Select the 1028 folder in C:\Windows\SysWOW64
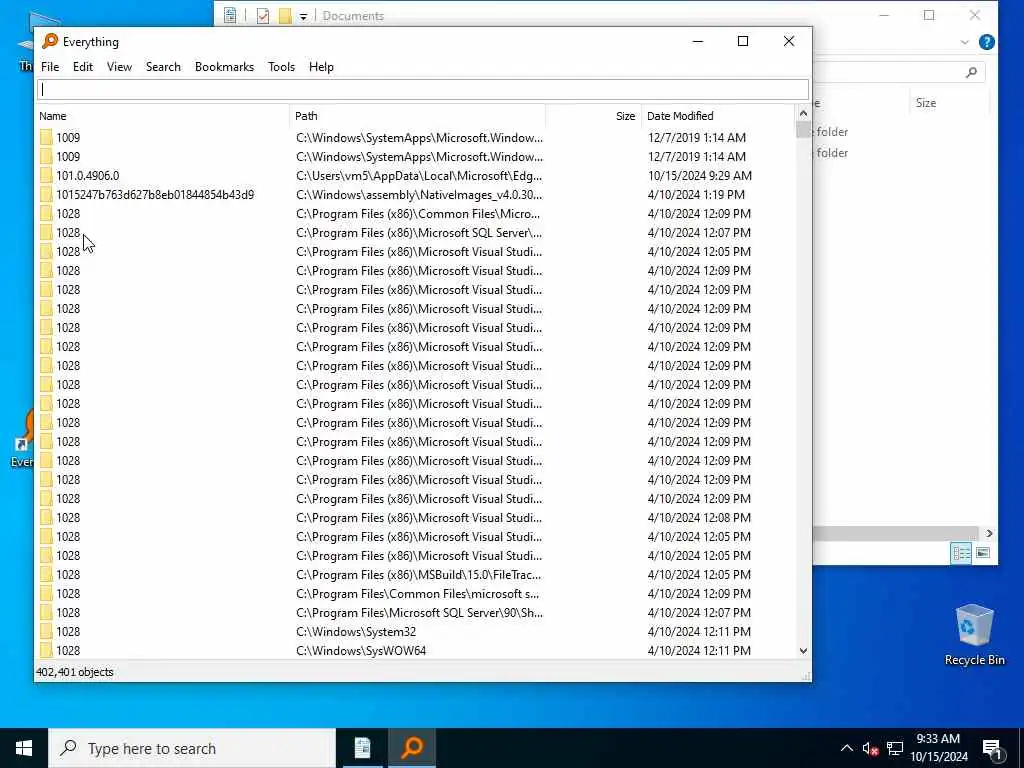The image size is (1024, 768). coord(68,650)
